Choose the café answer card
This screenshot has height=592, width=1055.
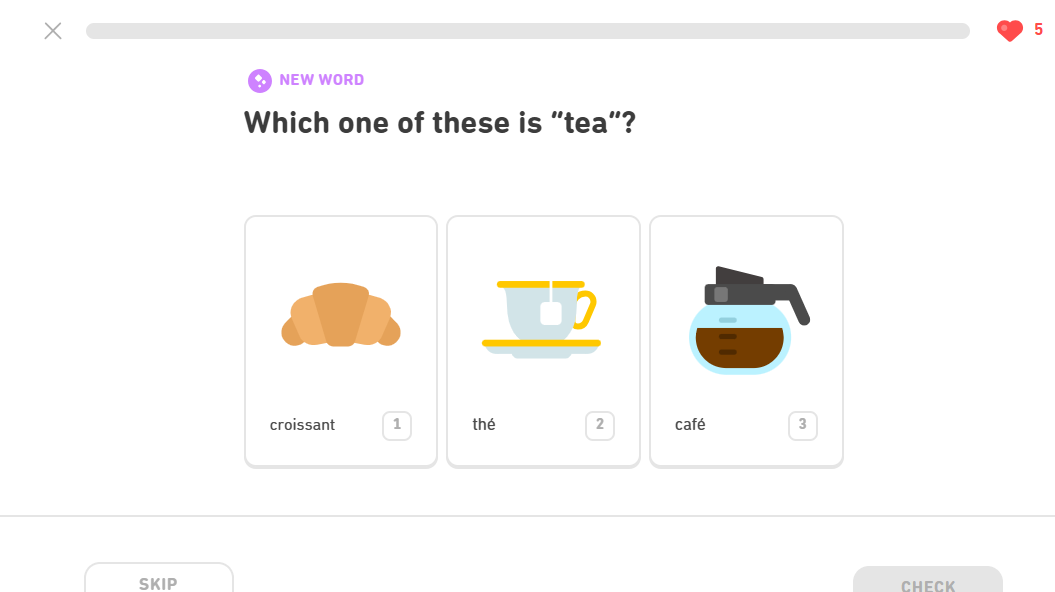pos(746,340)
